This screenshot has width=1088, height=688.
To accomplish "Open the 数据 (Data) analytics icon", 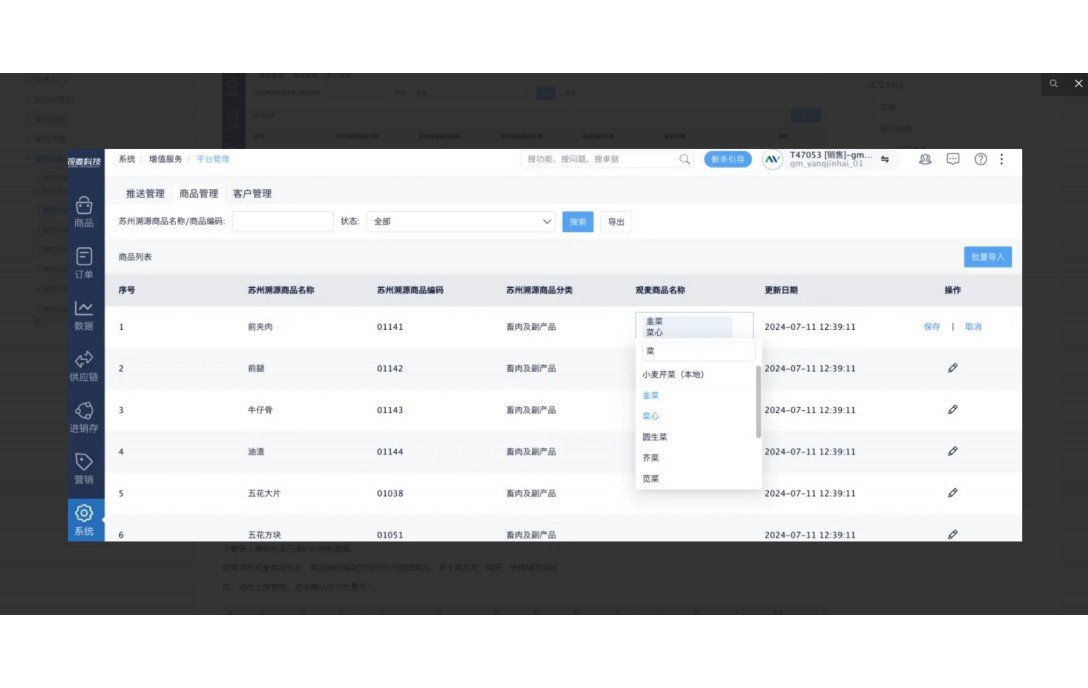I will (x=84, y=313).
